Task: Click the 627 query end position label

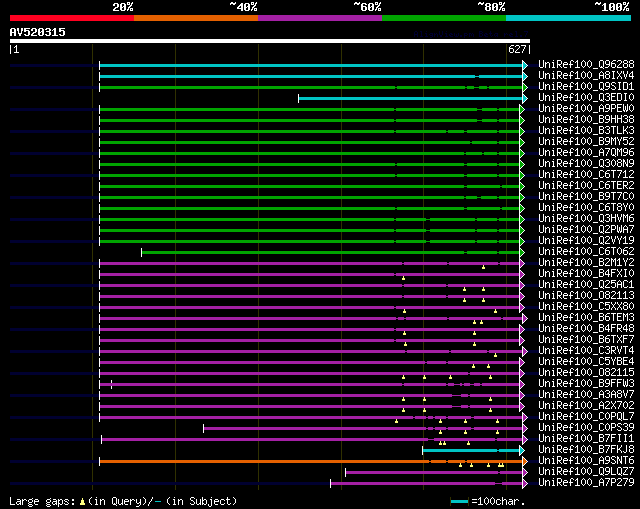Action: (517, 49)
